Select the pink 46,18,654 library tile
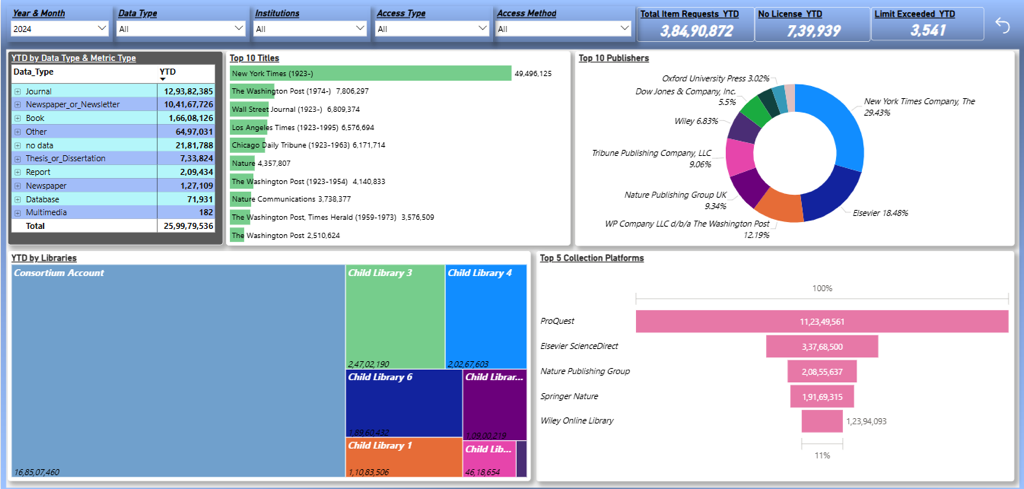 tap(488, 460)
